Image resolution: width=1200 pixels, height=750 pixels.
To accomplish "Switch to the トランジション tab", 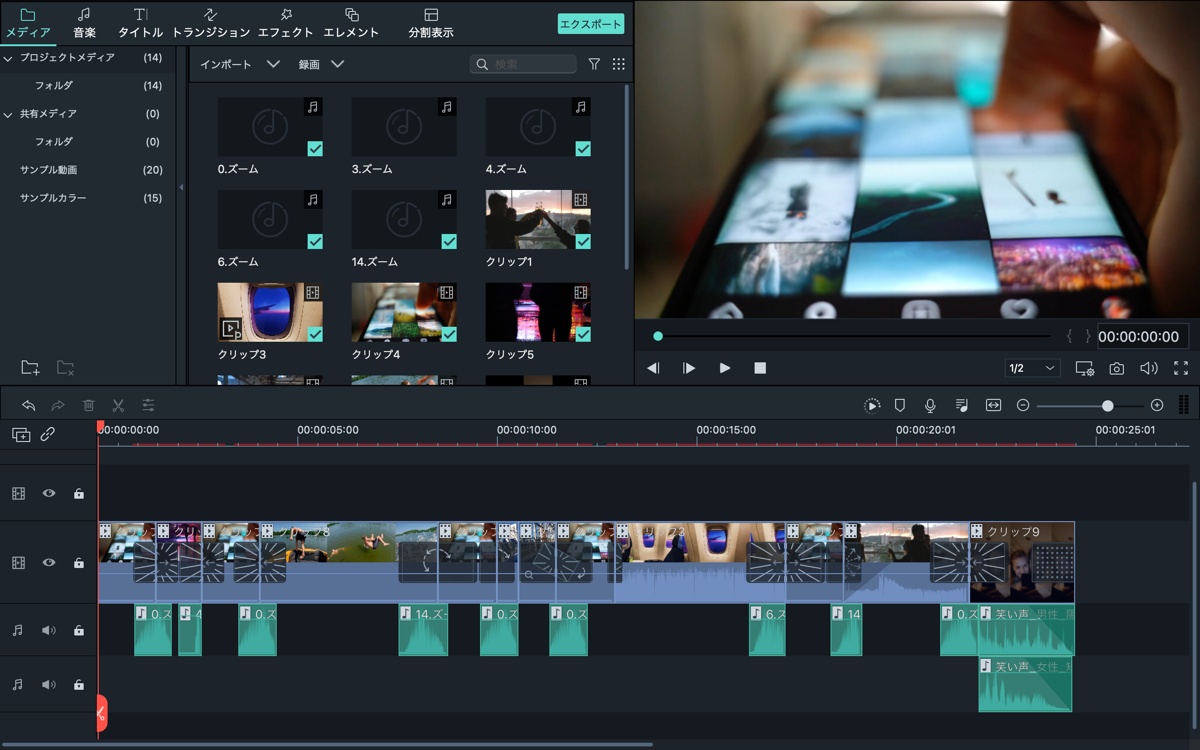I will pyautogui.click(x=211, y=23).
